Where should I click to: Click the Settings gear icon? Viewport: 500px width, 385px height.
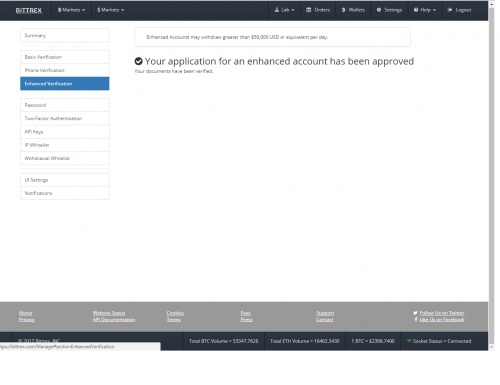click(379, 10)
